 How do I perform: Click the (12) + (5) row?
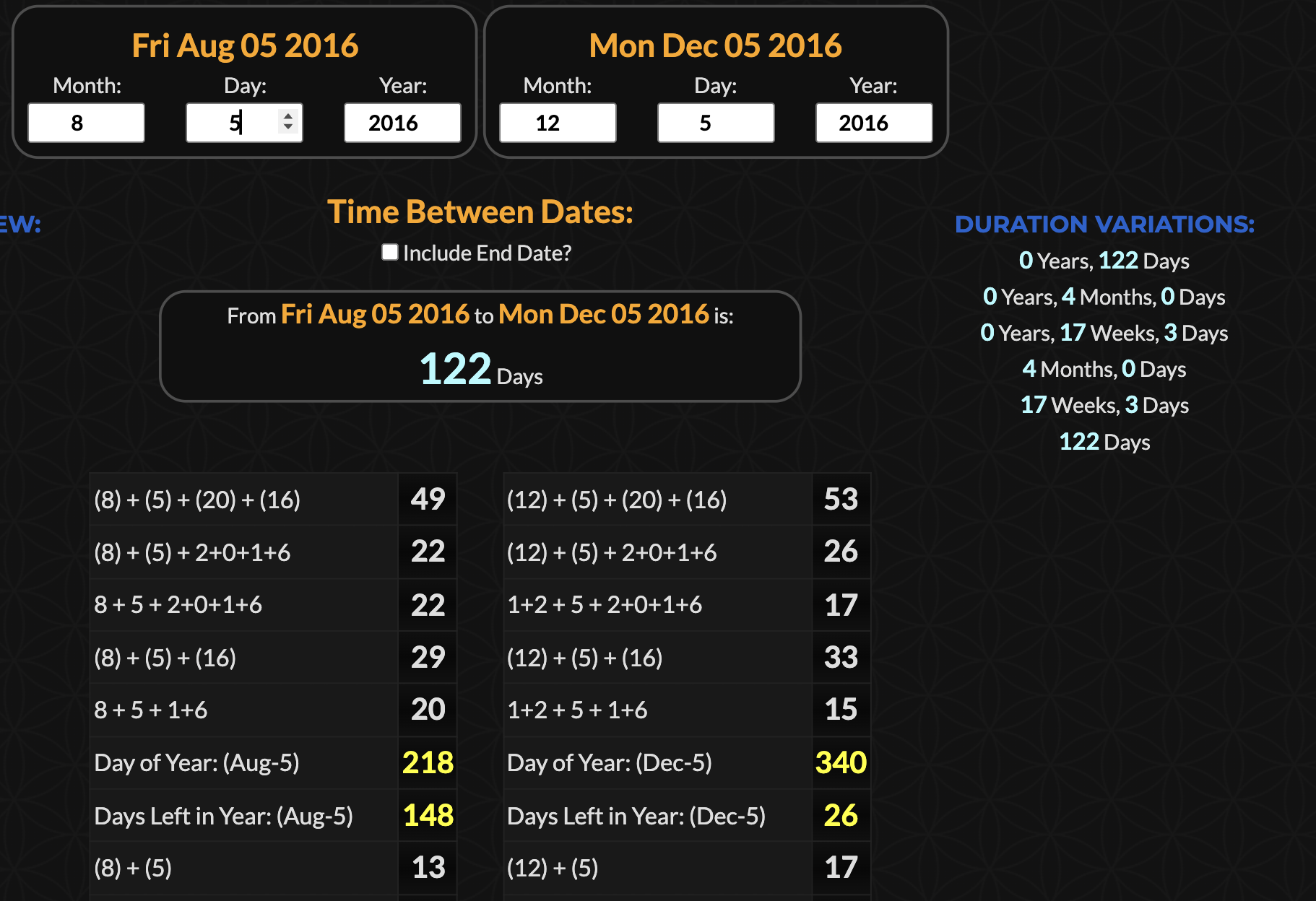(x=687, y=869)
